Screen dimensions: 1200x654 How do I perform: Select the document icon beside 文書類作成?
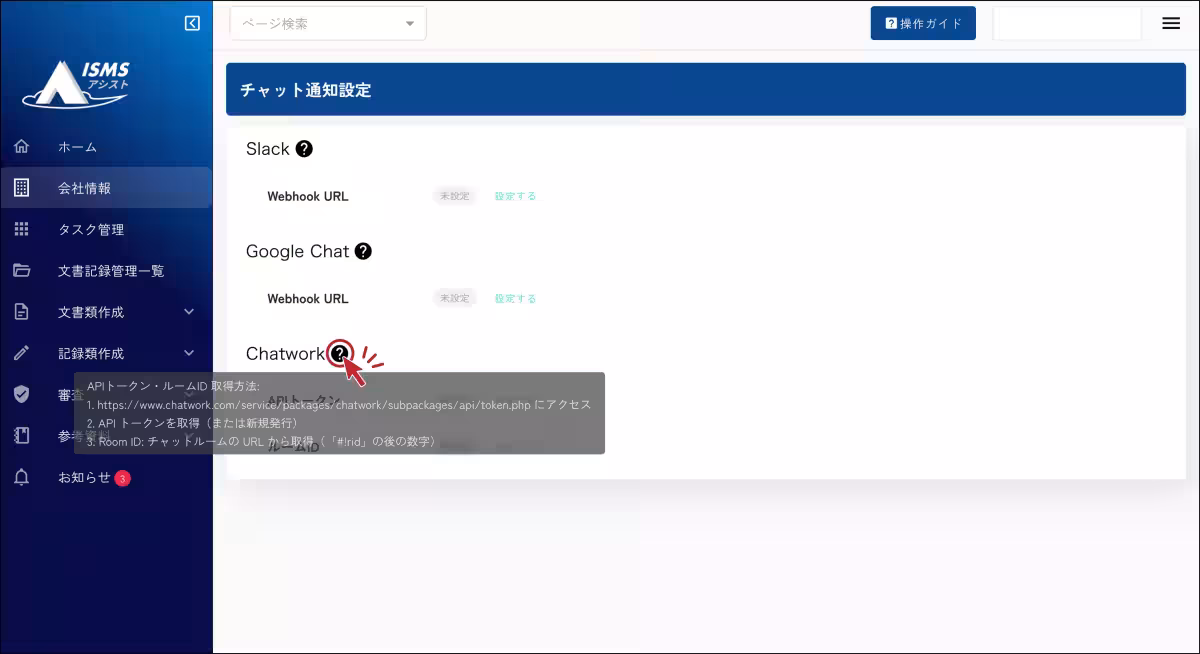[21, 311]
